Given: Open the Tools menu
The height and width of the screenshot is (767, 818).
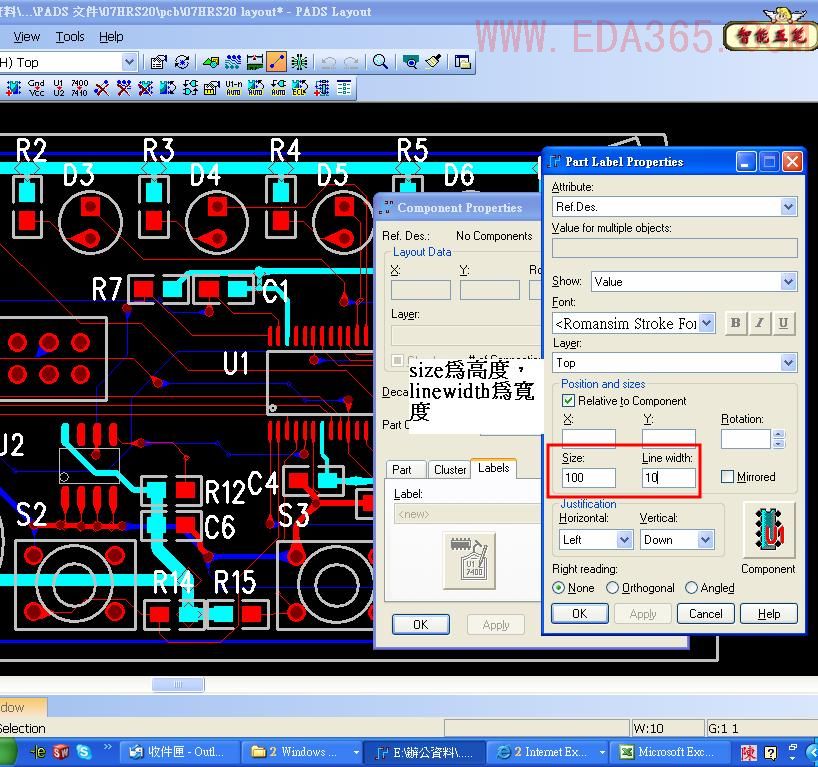Looking at the screenshot, I should (x=70, y=36).
